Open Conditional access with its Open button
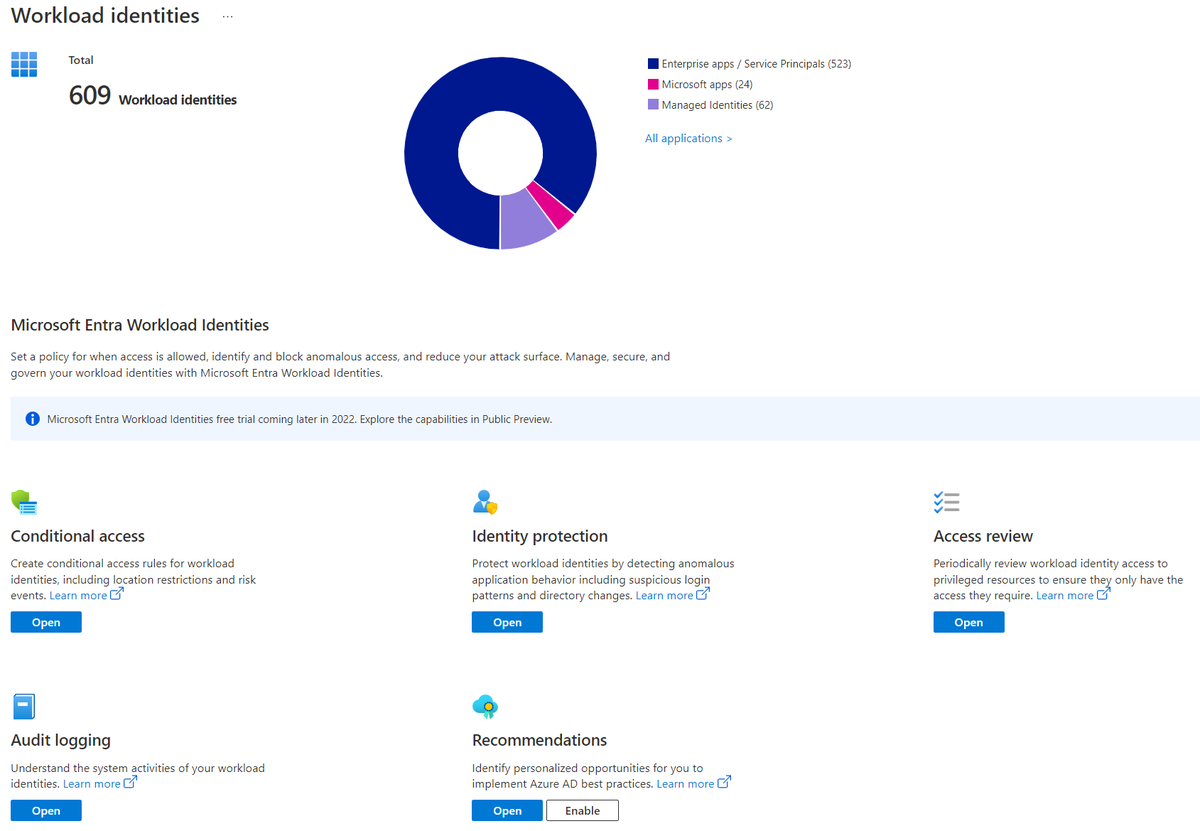This screenshot has width=1200, height=831. coord(46,622)
